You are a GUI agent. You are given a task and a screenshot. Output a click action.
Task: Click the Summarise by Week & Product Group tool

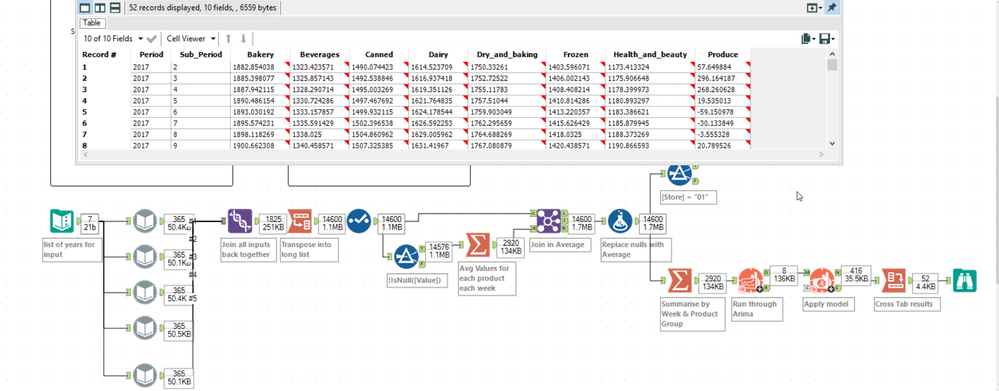[680, 281]
